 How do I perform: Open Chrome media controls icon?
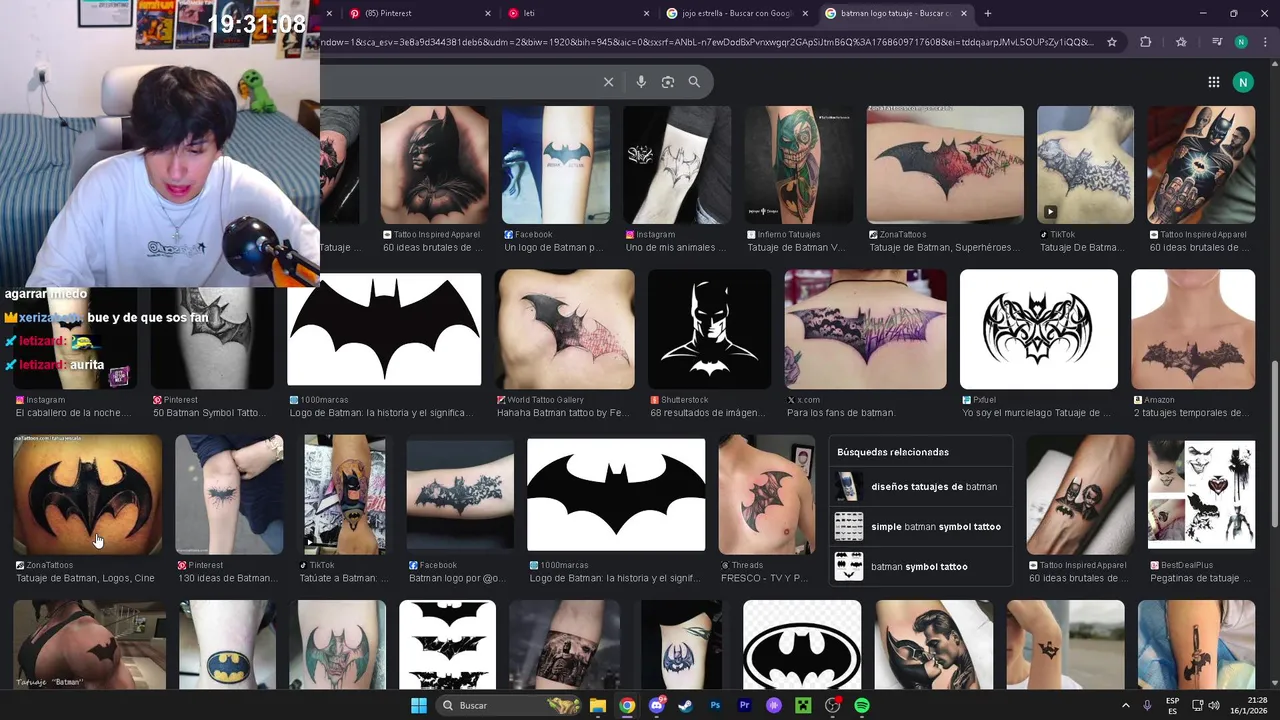[1216, 42]
